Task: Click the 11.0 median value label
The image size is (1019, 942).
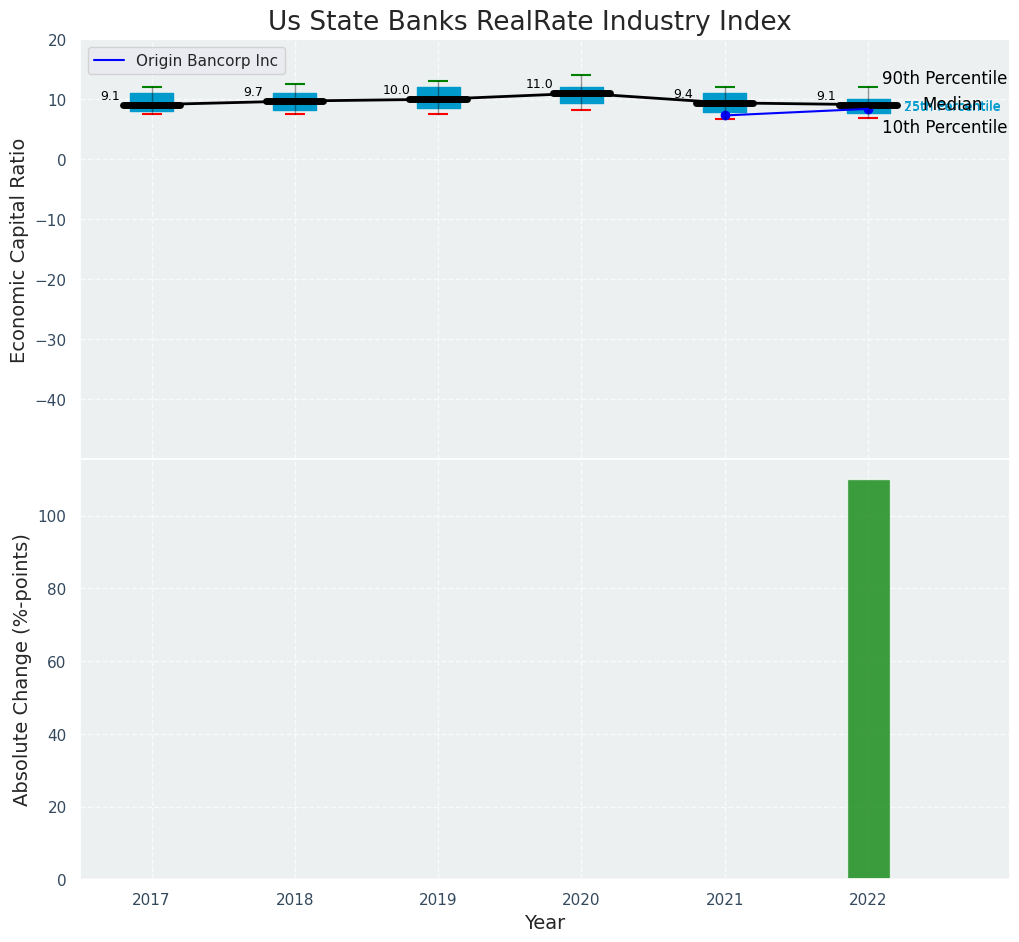Action: (x=539, y=84)
